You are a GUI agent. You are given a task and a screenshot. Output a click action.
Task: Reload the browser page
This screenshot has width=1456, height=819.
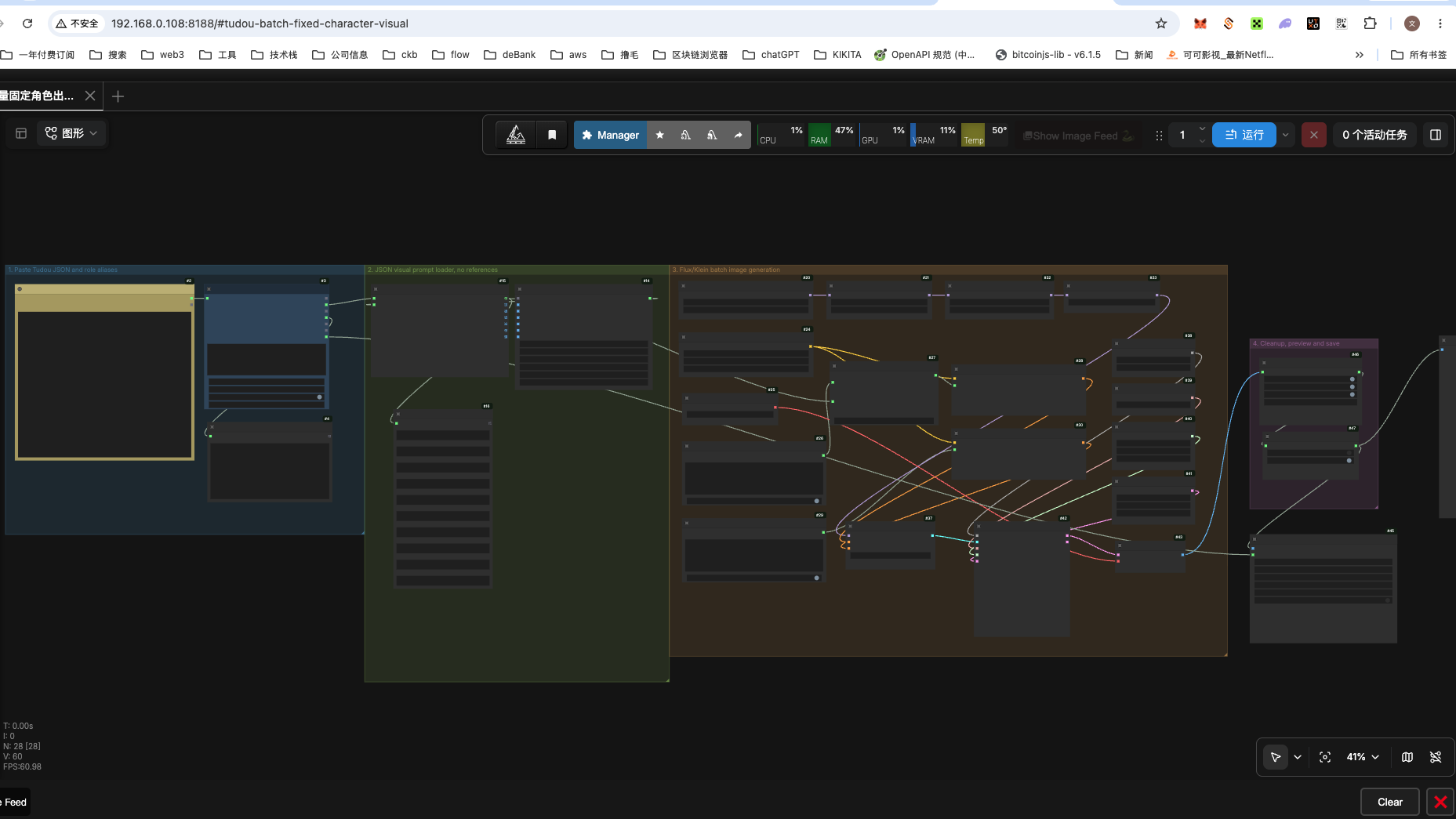tap(27, 24)
